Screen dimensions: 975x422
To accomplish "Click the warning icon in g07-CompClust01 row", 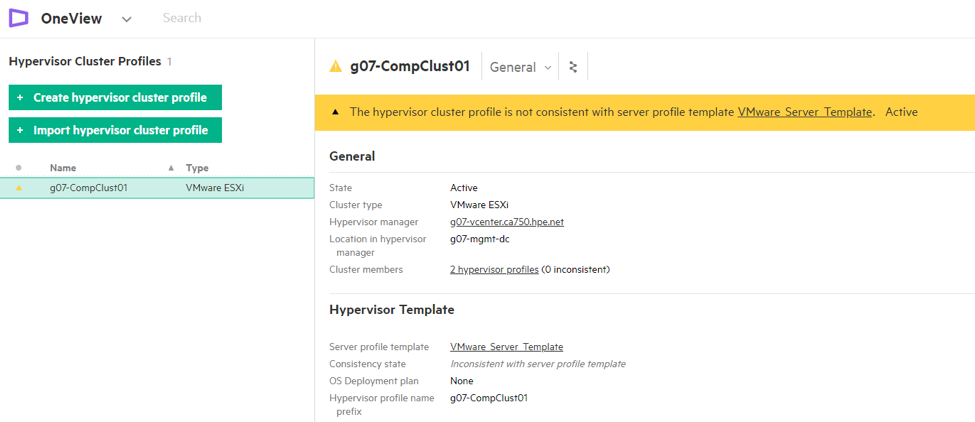I will click(19, 188).
